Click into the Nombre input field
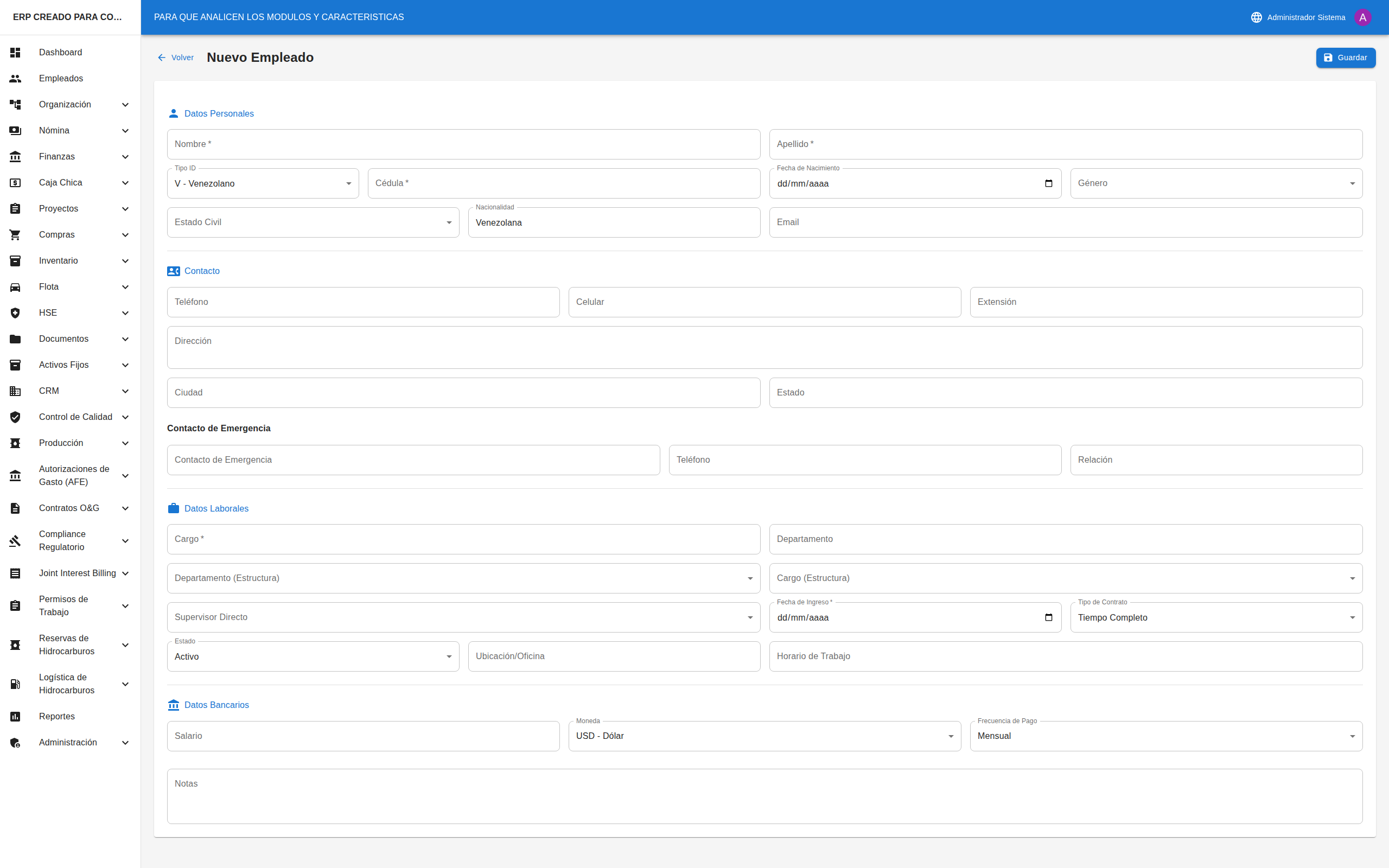1389x868 pixels. click(463, 145)
